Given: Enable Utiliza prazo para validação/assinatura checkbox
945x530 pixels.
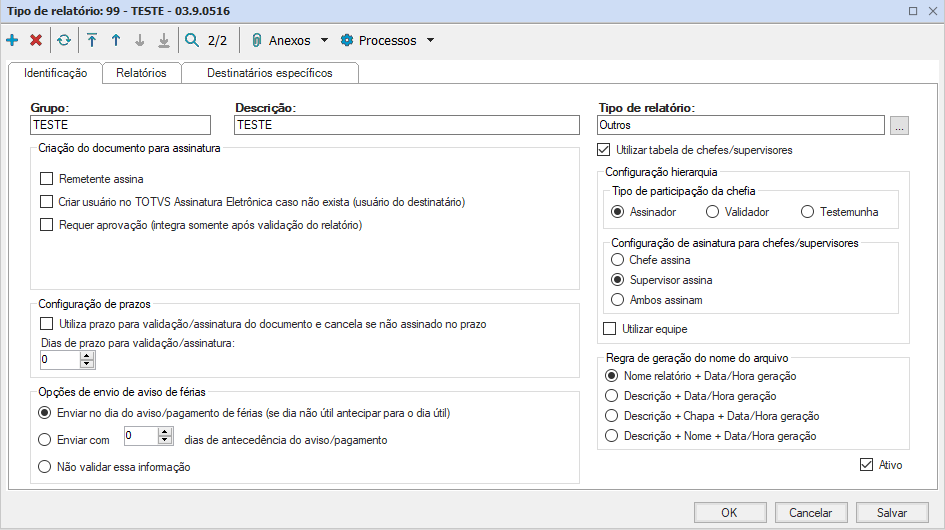Looking at the screenshot, I should point(46,324).
